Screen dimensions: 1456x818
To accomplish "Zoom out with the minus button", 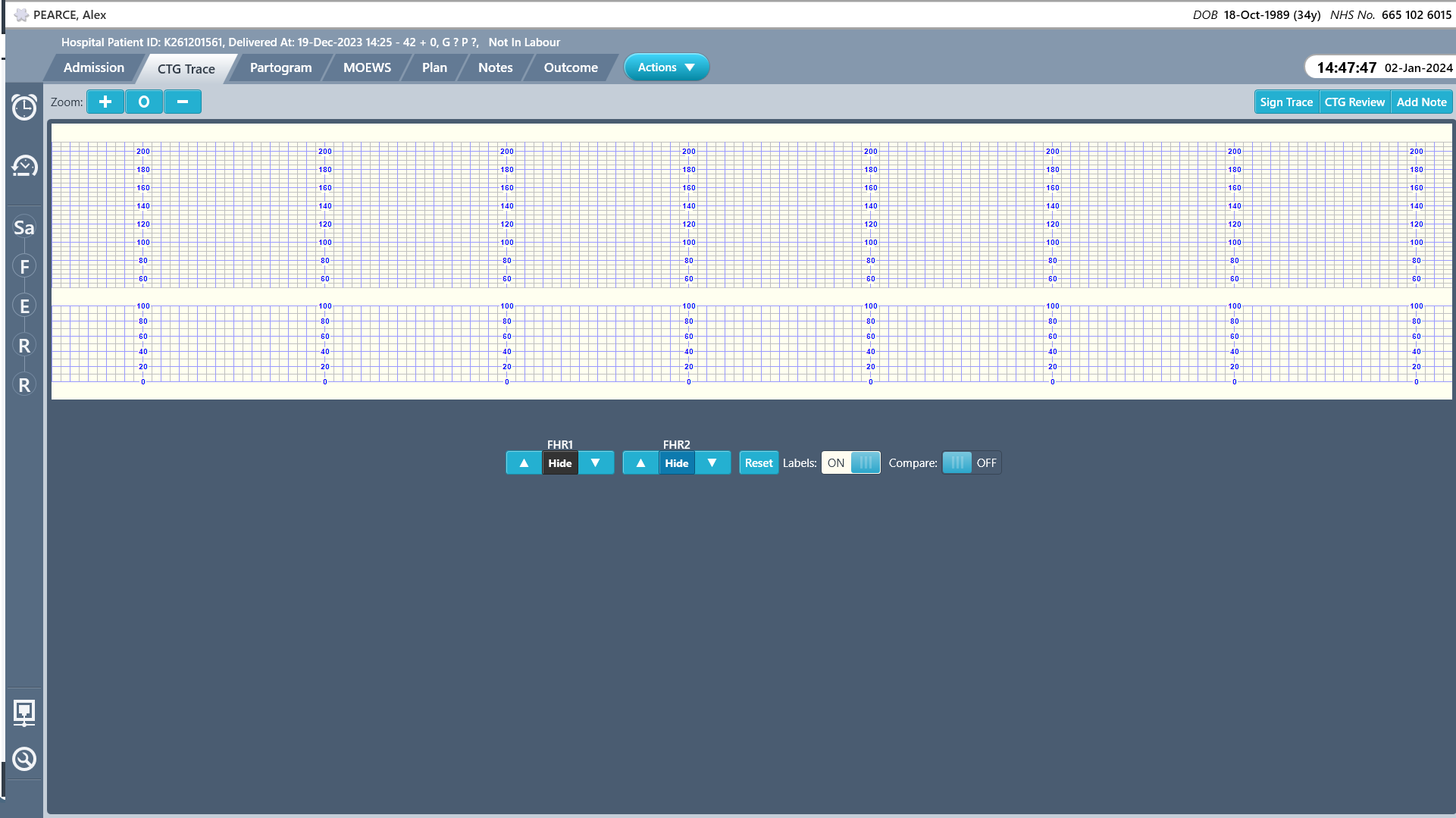I will point(183,102).
